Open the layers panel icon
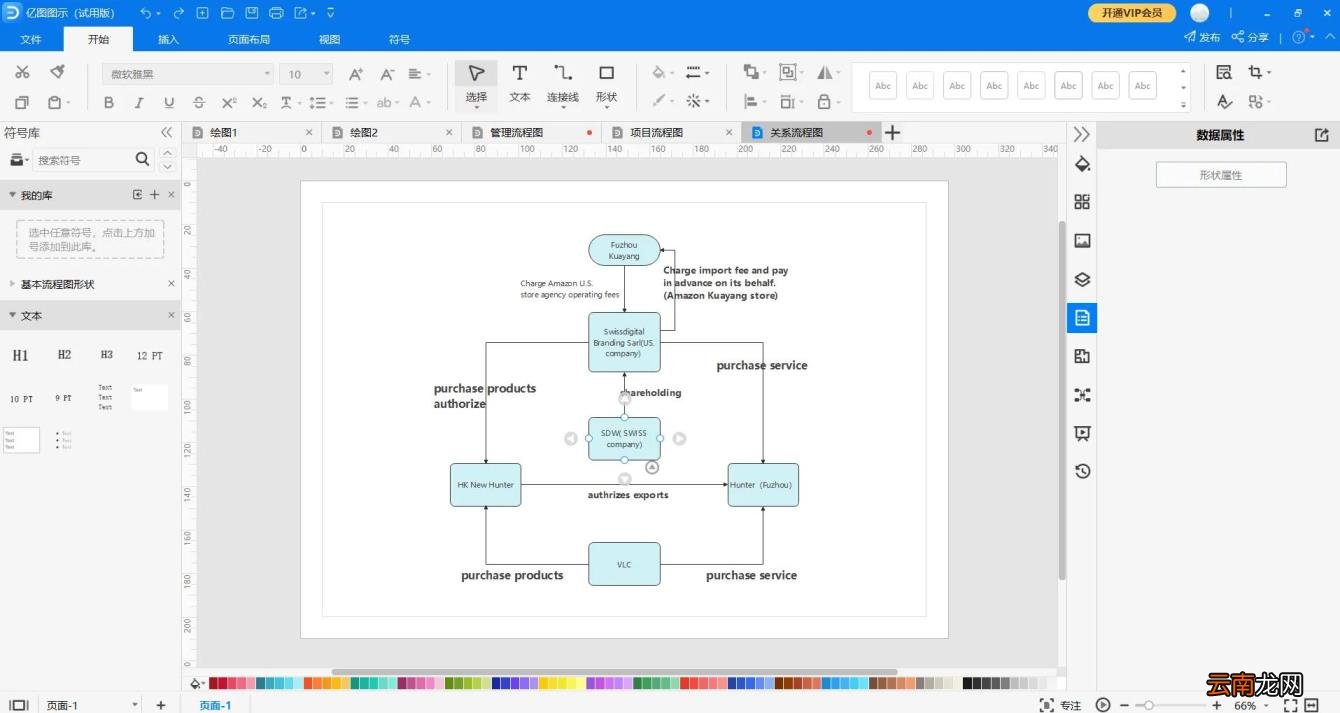This screenshot has width=1340, height=713. (x=1082, y=280)
